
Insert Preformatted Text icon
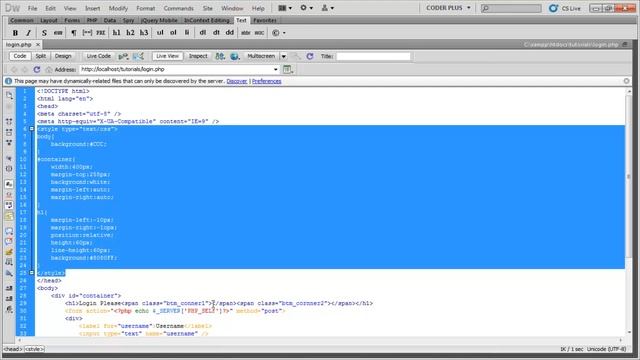(x=101, y=33)
